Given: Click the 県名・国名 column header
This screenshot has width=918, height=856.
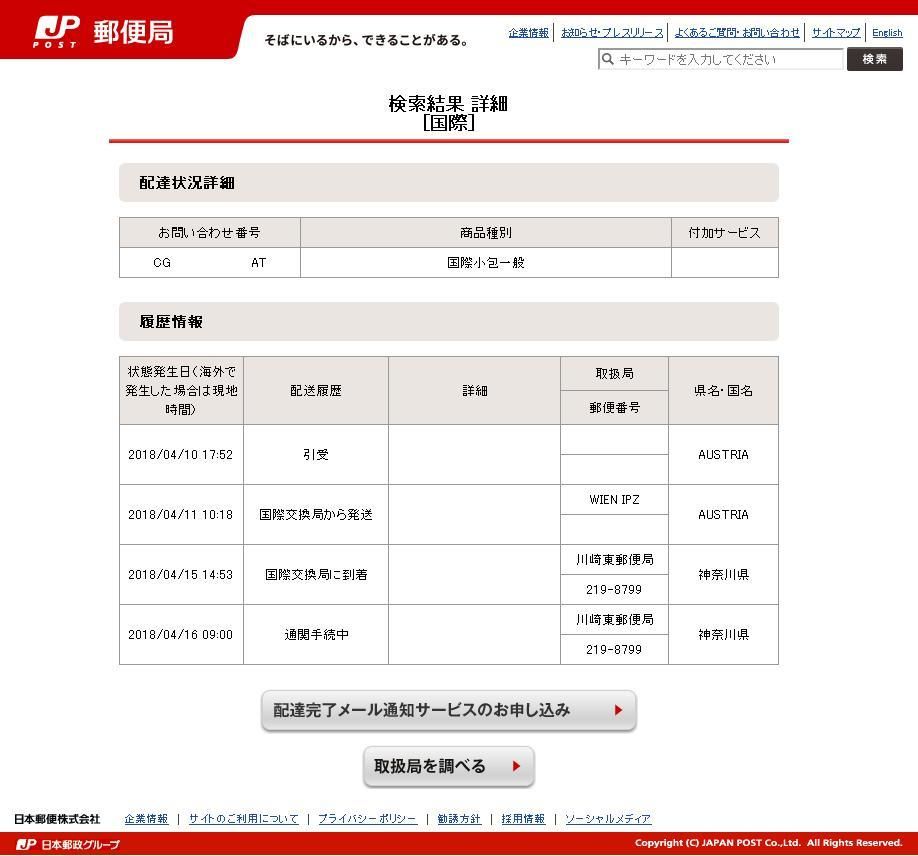Looking at the screenshot, I should (724, 391).
